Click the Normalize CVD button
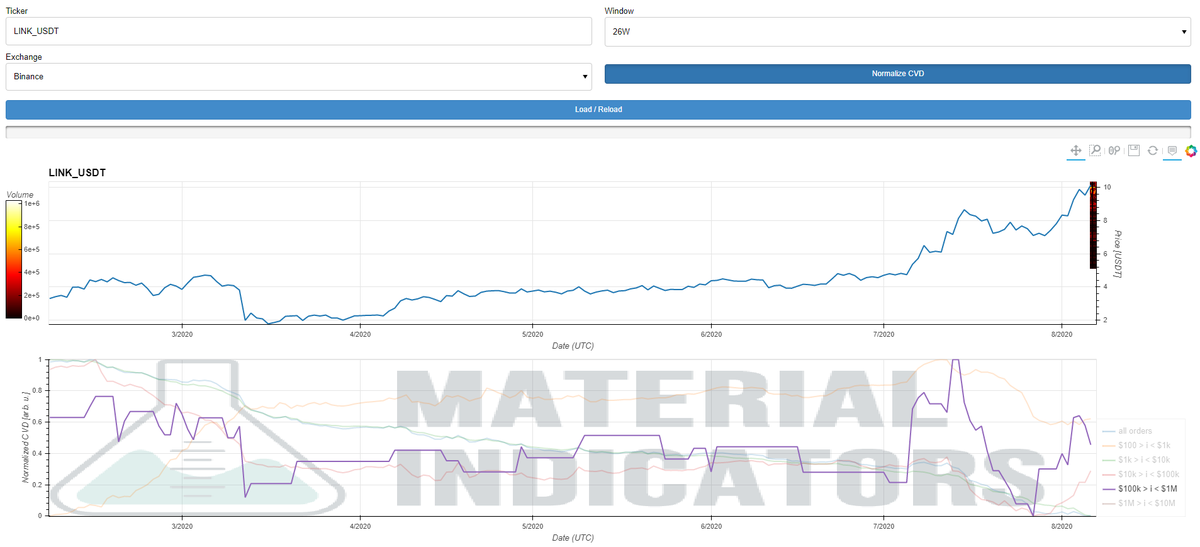1200x547 pixels. pos(897,73)
